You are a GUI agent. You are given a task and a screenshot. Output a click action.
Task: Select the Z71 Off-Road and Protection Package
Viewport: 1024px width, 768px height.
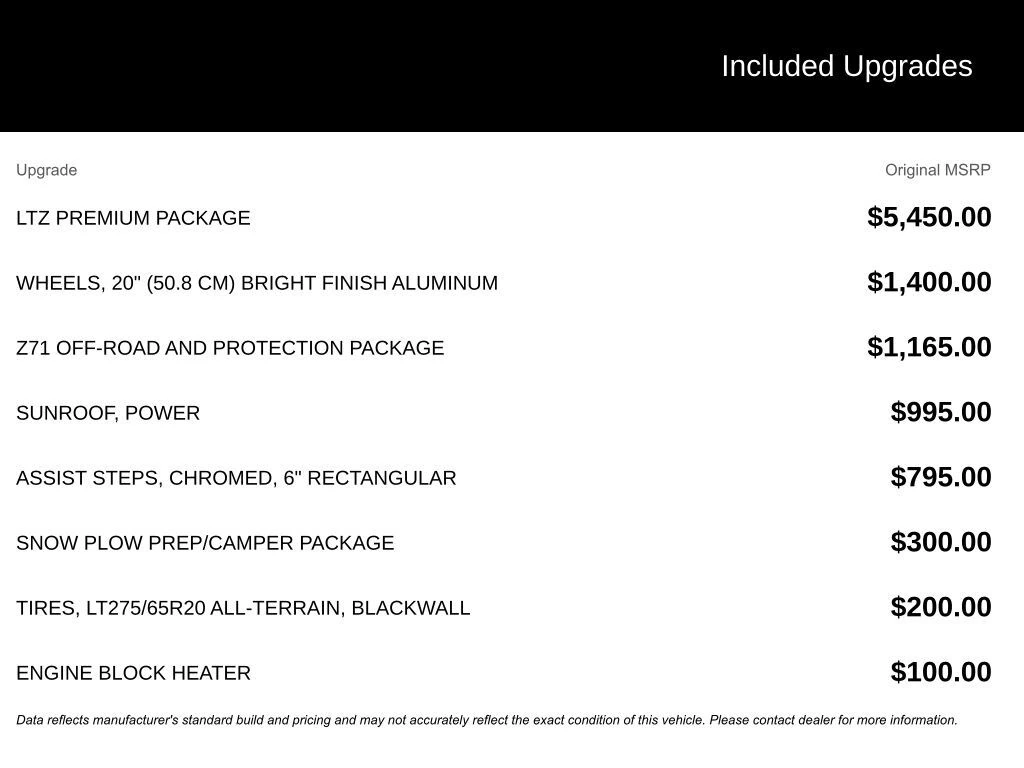point(230,348)
